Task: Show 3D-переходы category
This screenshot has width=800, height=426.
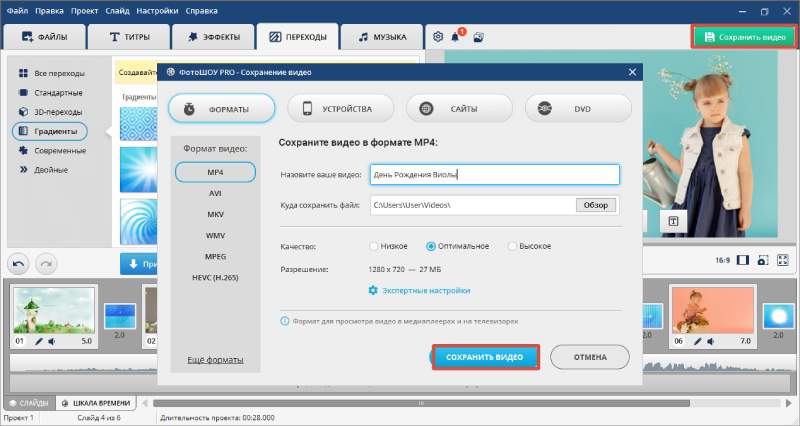Action: (x=50, y=112)
